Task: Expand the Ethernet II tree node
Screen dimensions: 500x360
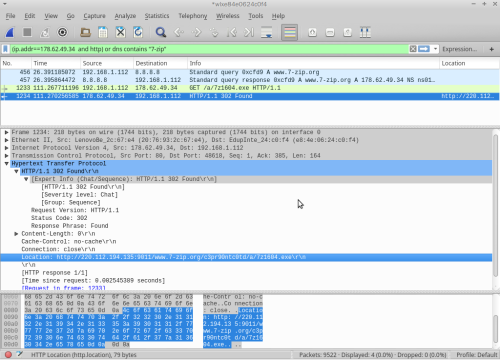Action: pos(6,140)
